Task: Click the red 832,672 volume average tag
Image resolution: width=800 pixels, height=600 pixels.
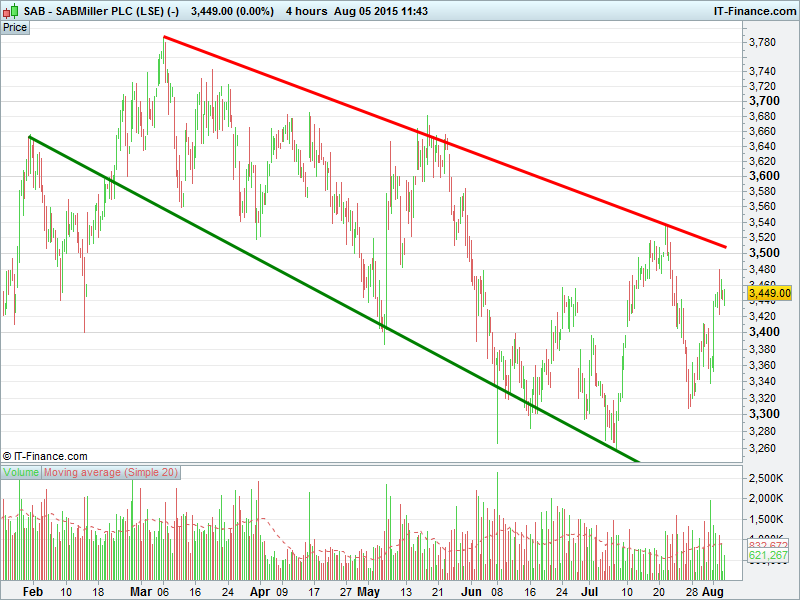Action: pyautogui.click(x=768, y=545)
